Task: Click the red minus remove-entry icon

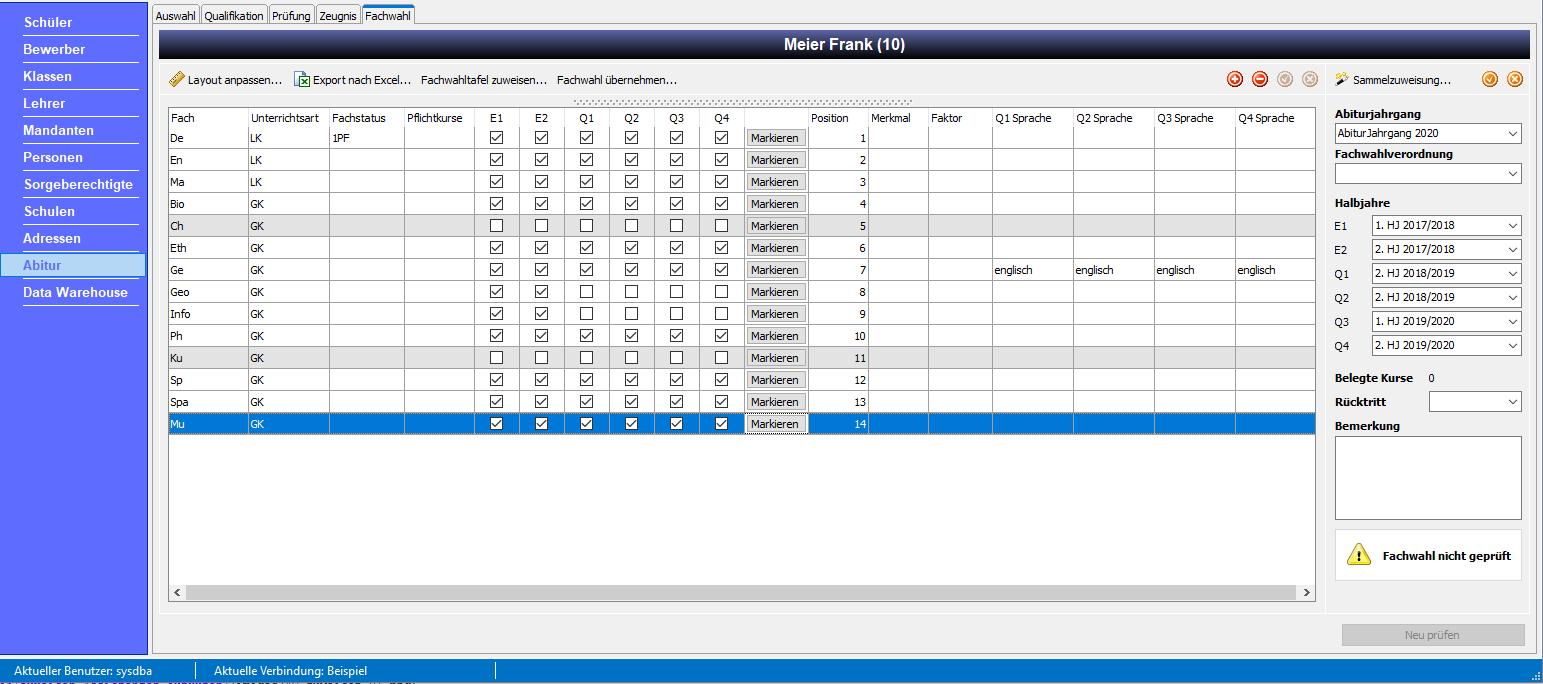Action: pyautogui.click(x=1260, y=79)
